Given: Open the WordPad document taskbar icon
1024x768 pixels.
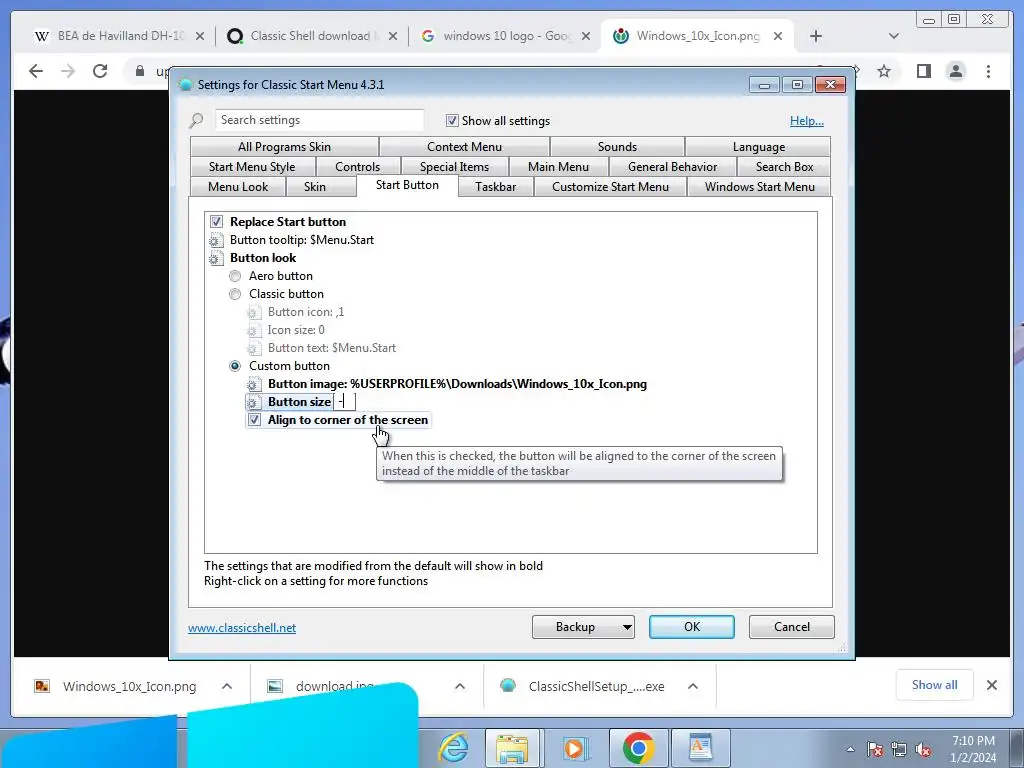Looking at the screenshot, I should click(x=699, y=748).
